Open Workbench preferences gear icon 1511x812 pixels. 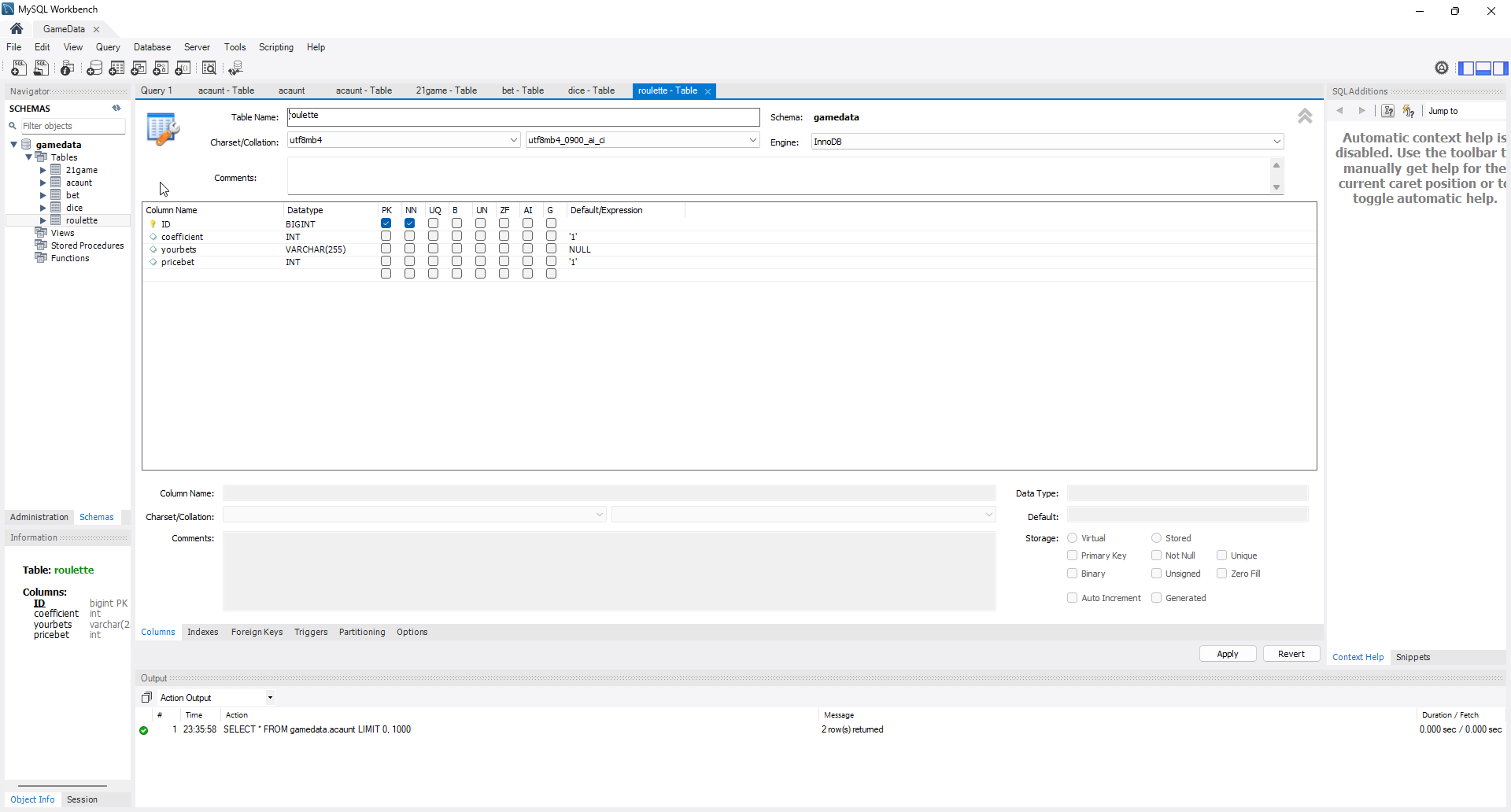pos(1442,68)
